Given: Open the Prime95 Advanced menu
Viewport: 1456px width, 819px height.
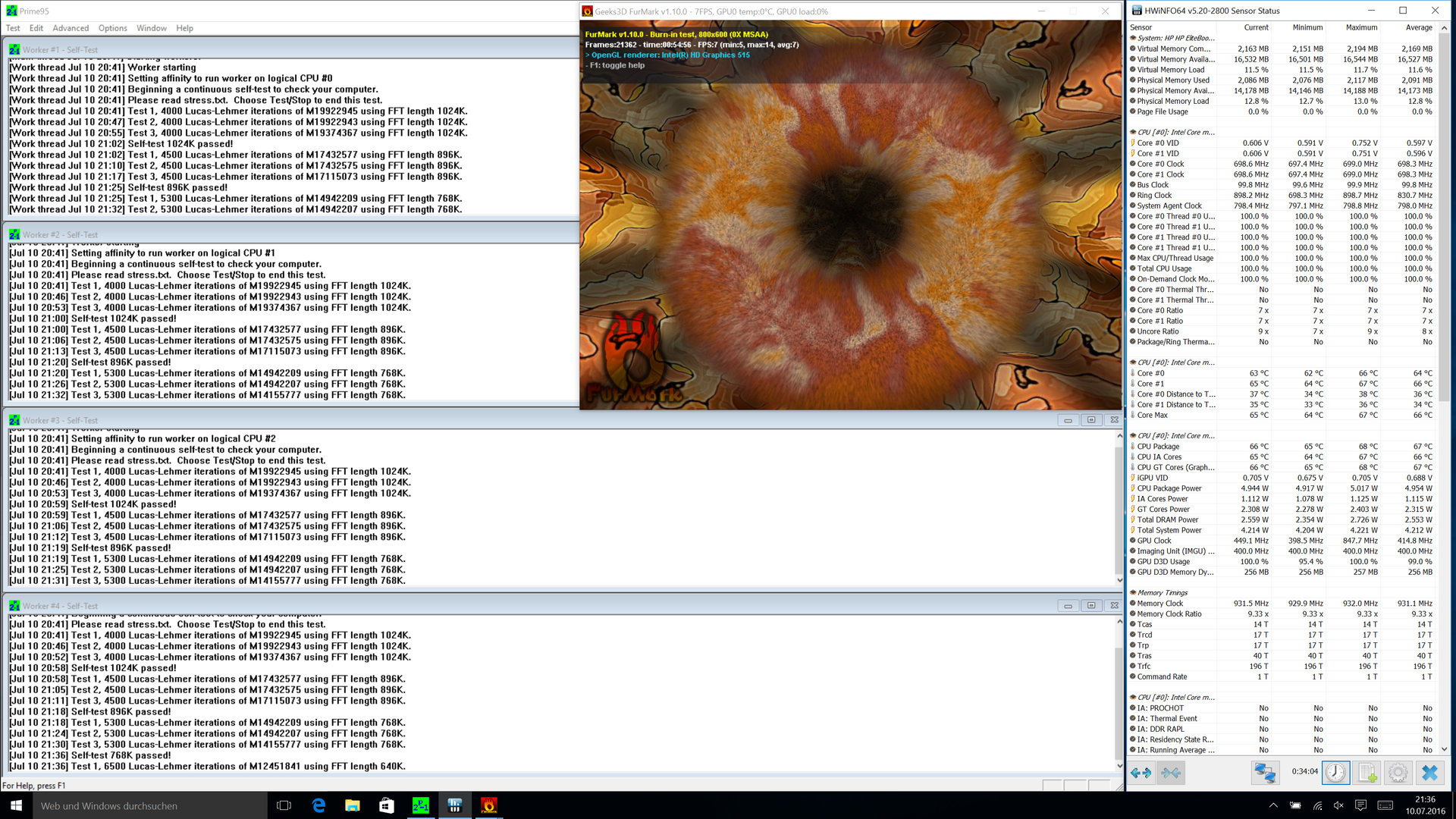Looking at the screenshot, I should 71,28.
